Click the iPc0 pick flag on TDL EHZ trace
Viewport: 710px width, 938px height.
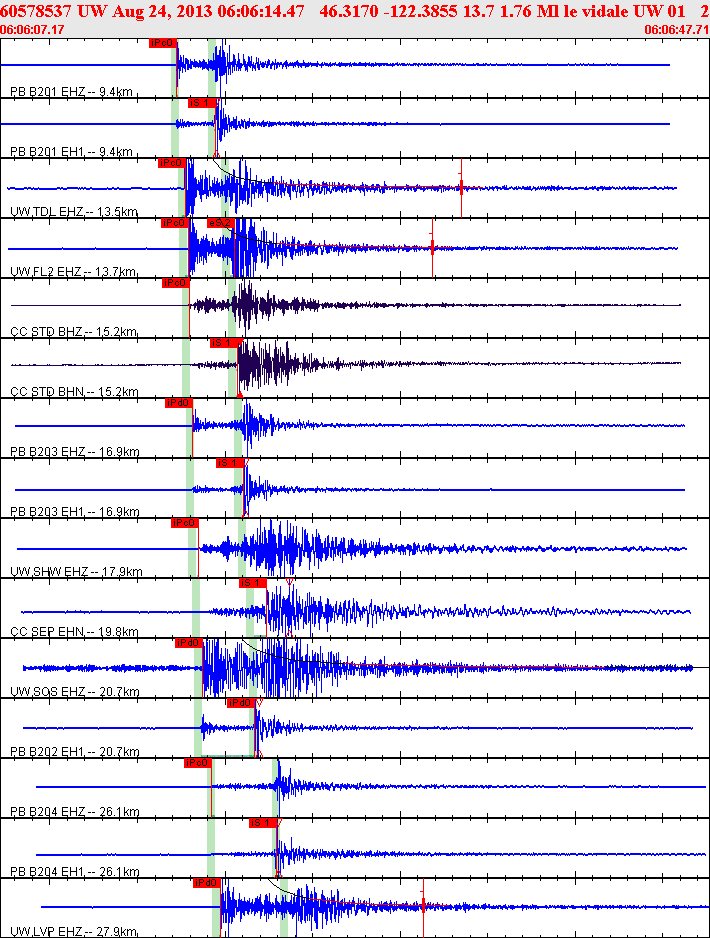[x=172, y=163]
